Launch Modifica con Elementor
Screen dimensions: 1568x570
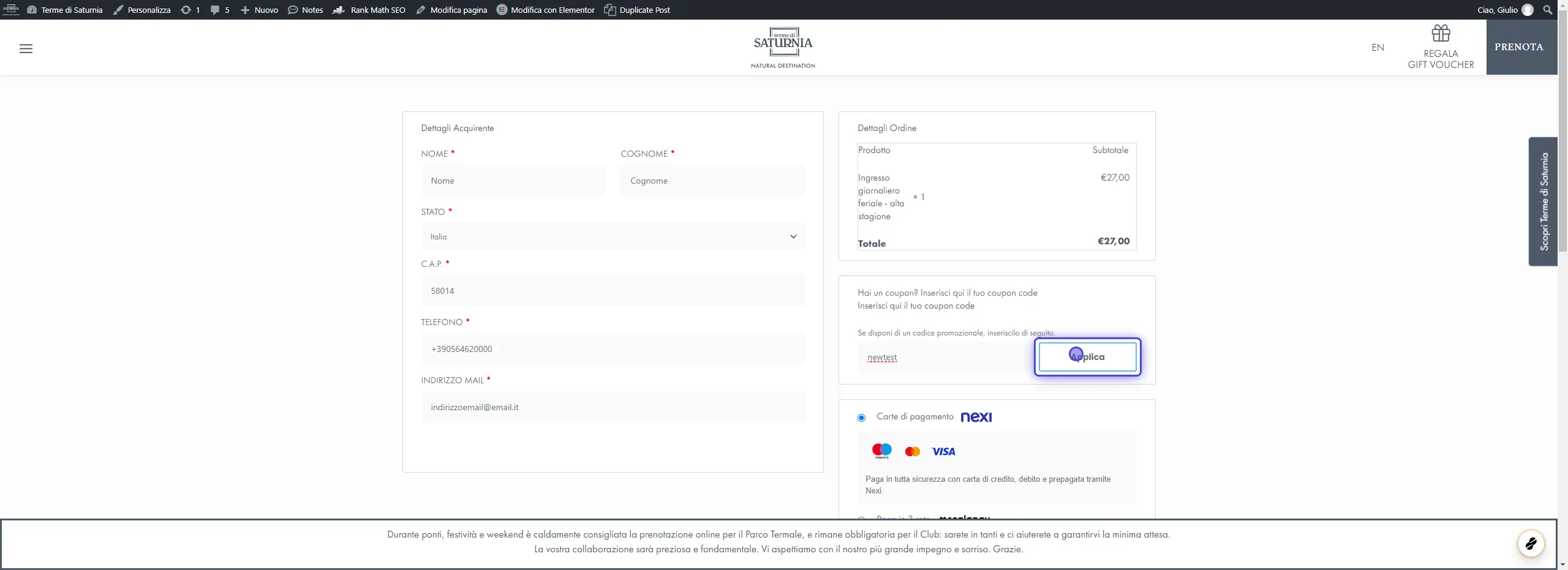coord(545,10)
